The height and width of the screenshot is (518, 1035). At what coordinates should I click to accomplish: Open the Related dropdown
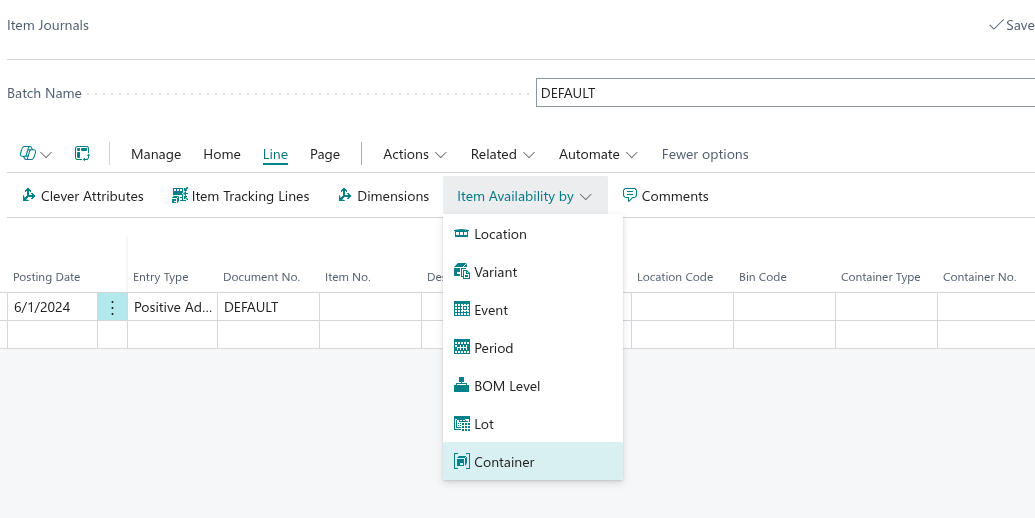pos(502,154)
